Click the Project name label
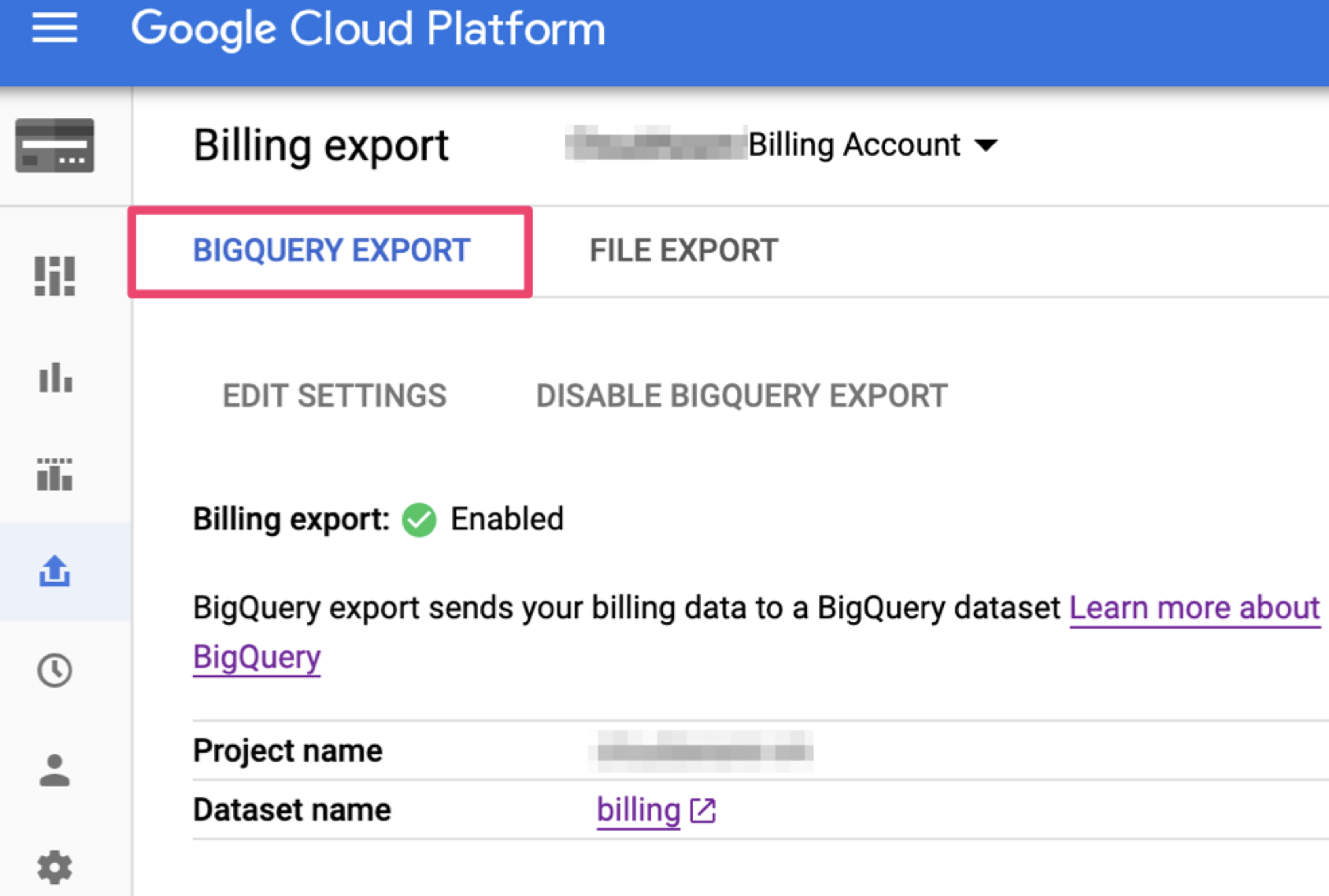 pos(287,750)
